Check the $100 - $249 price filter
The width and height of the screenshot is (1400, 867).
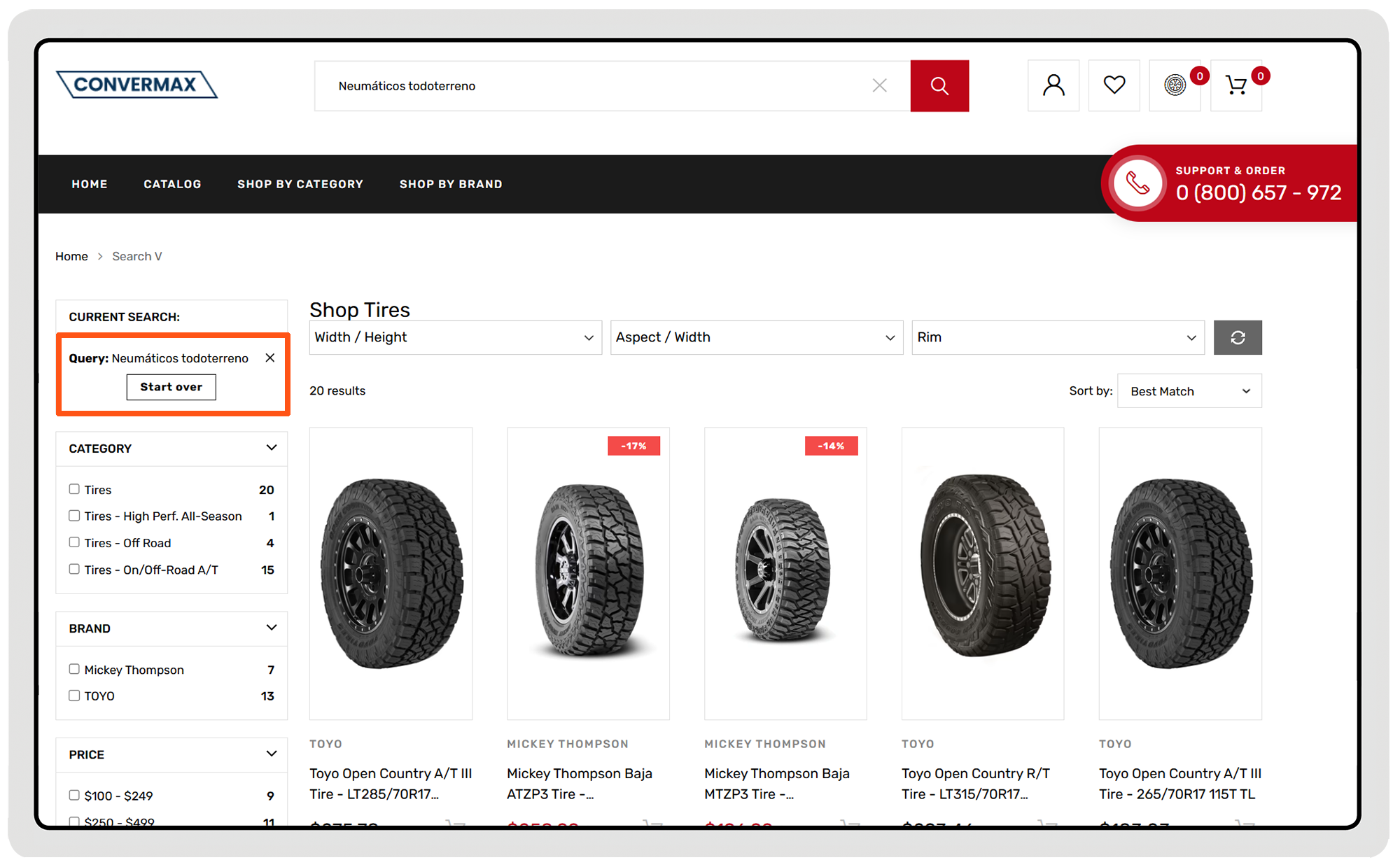click(74, 795)
